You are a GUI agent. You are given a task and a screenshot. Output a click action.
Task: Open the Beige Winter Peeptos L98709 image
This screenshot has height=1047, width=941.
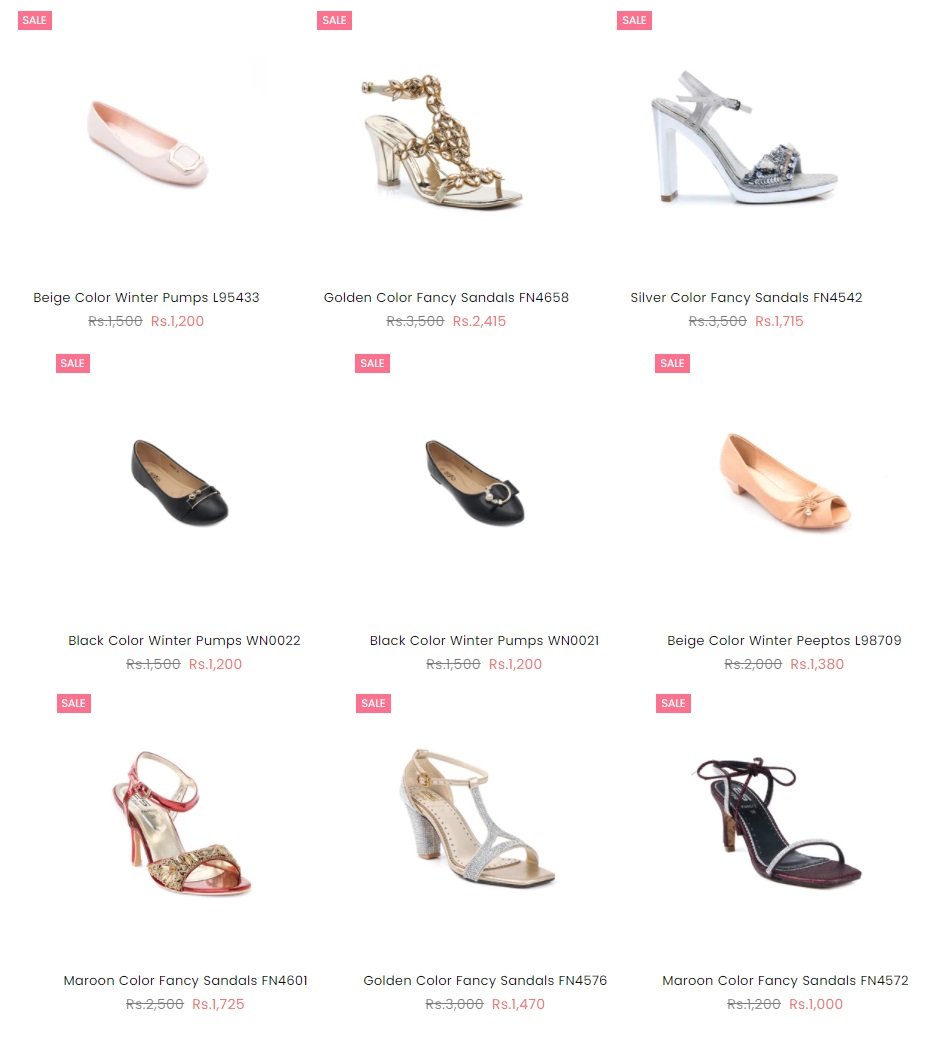click(x=785, y=481)
